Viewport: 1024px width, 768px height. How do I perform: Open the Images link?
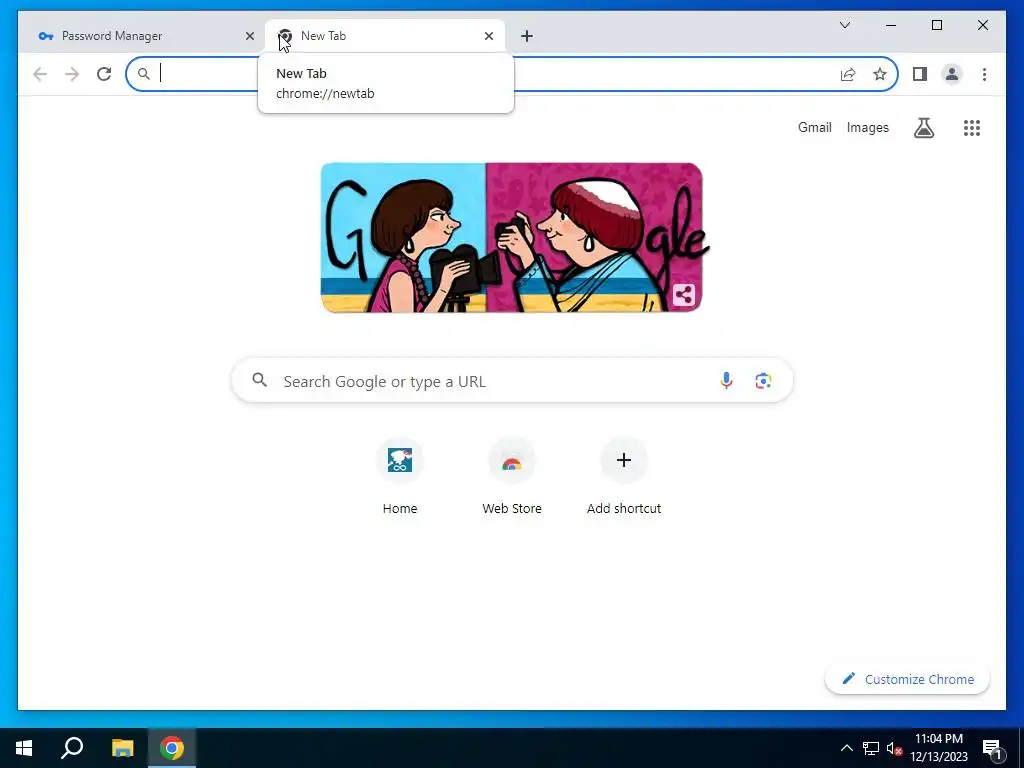(x=867, y=127)
